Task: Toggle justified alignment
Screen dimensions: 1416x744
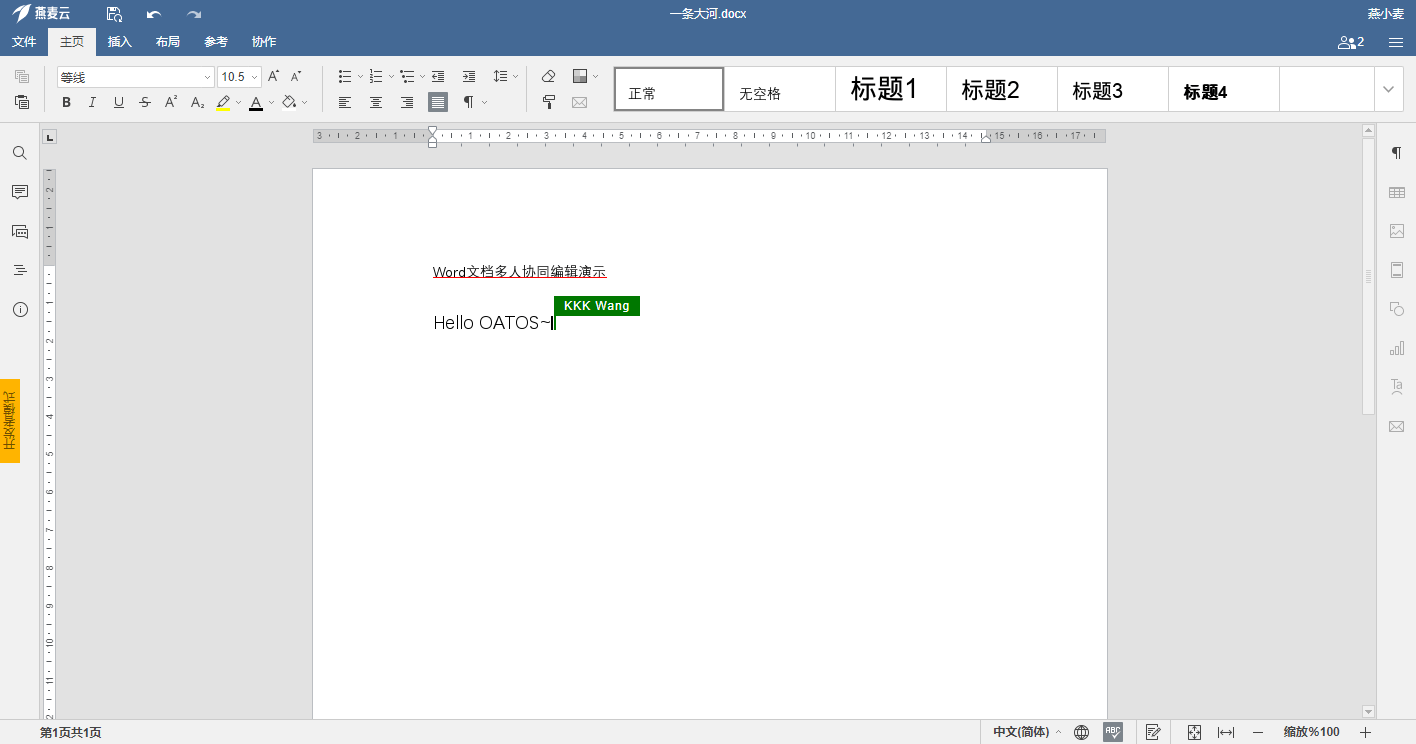Action: click(x=438, y=102)
